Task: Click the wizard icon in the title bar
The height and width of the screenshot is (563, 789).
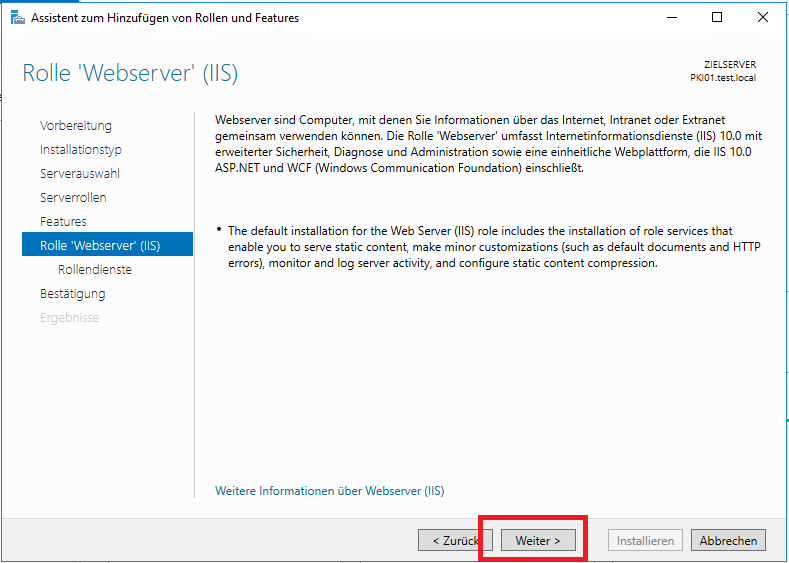Action: pyautogui.click(x=17, y=17)
